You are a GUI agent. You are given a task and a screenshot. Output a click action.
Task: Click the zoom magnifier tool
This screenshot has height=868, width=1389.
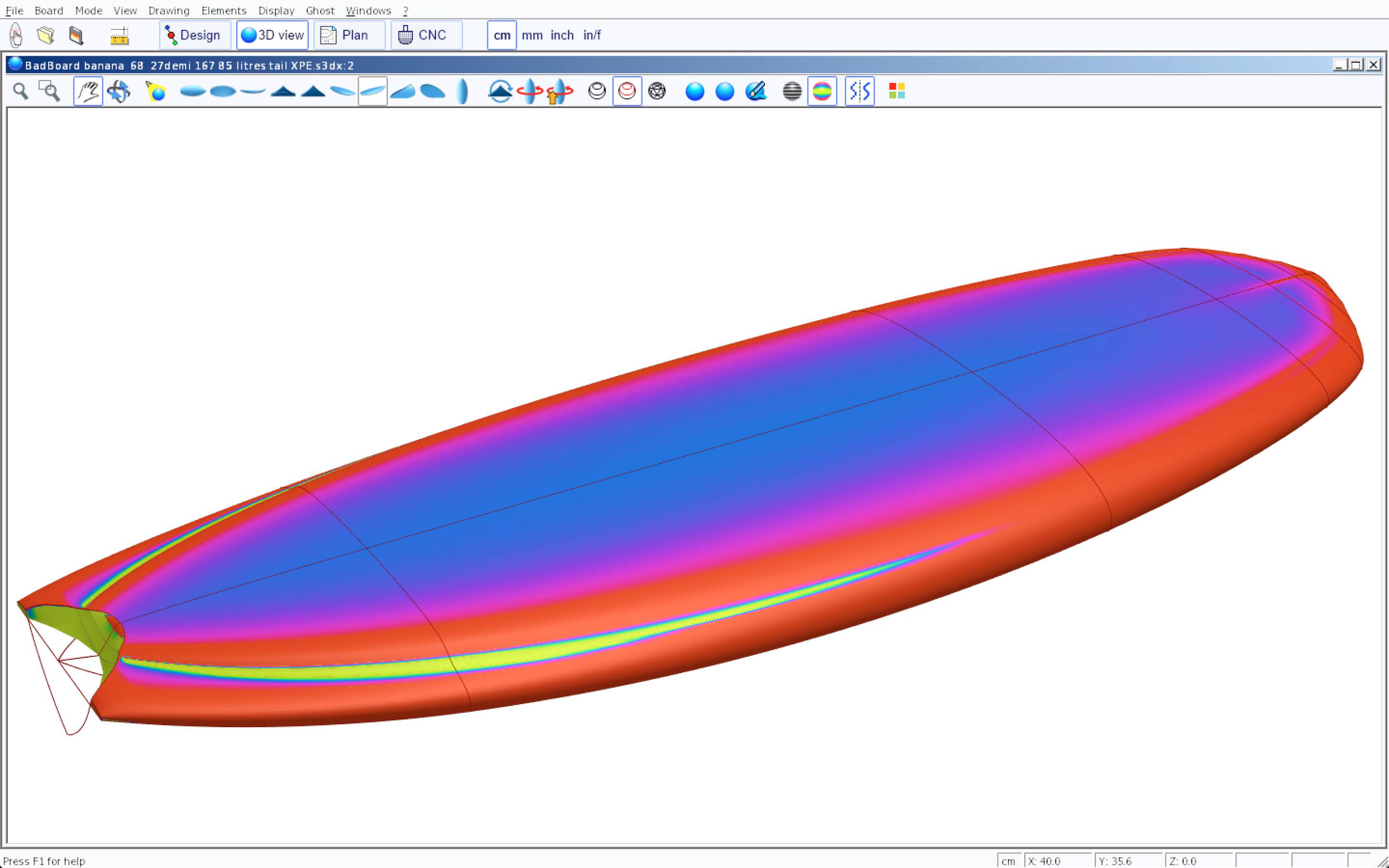click(21, 91)
